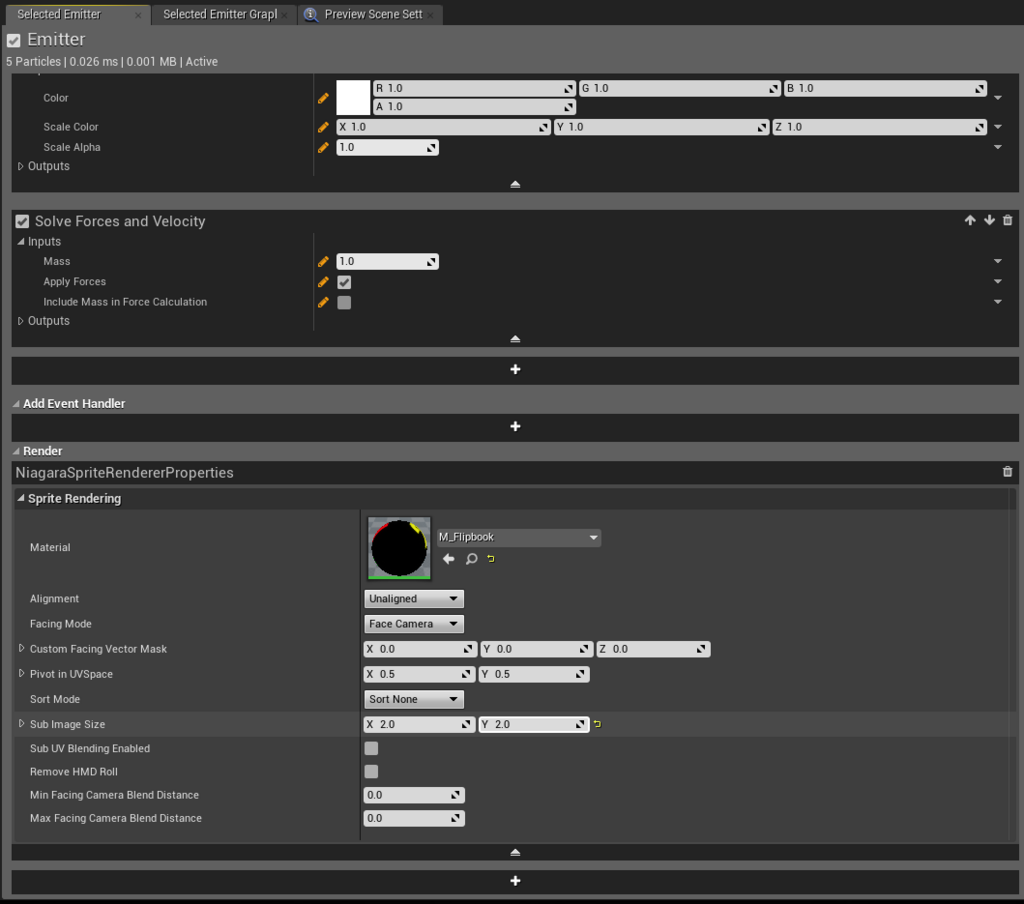Click the Color R value field

473,88
